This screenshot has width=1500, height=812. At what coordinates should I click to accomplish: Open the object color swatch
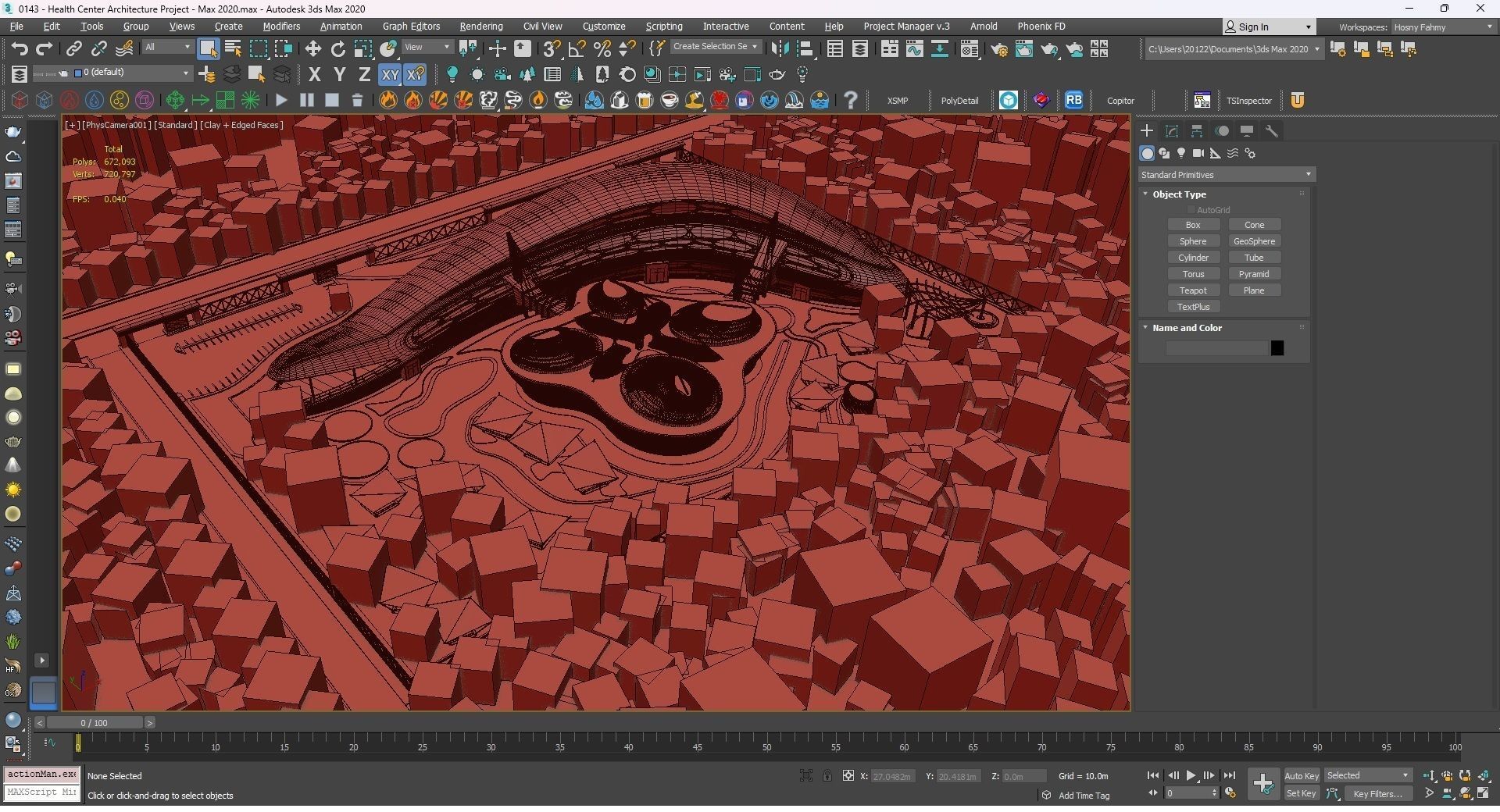[x=1277, y=348]
